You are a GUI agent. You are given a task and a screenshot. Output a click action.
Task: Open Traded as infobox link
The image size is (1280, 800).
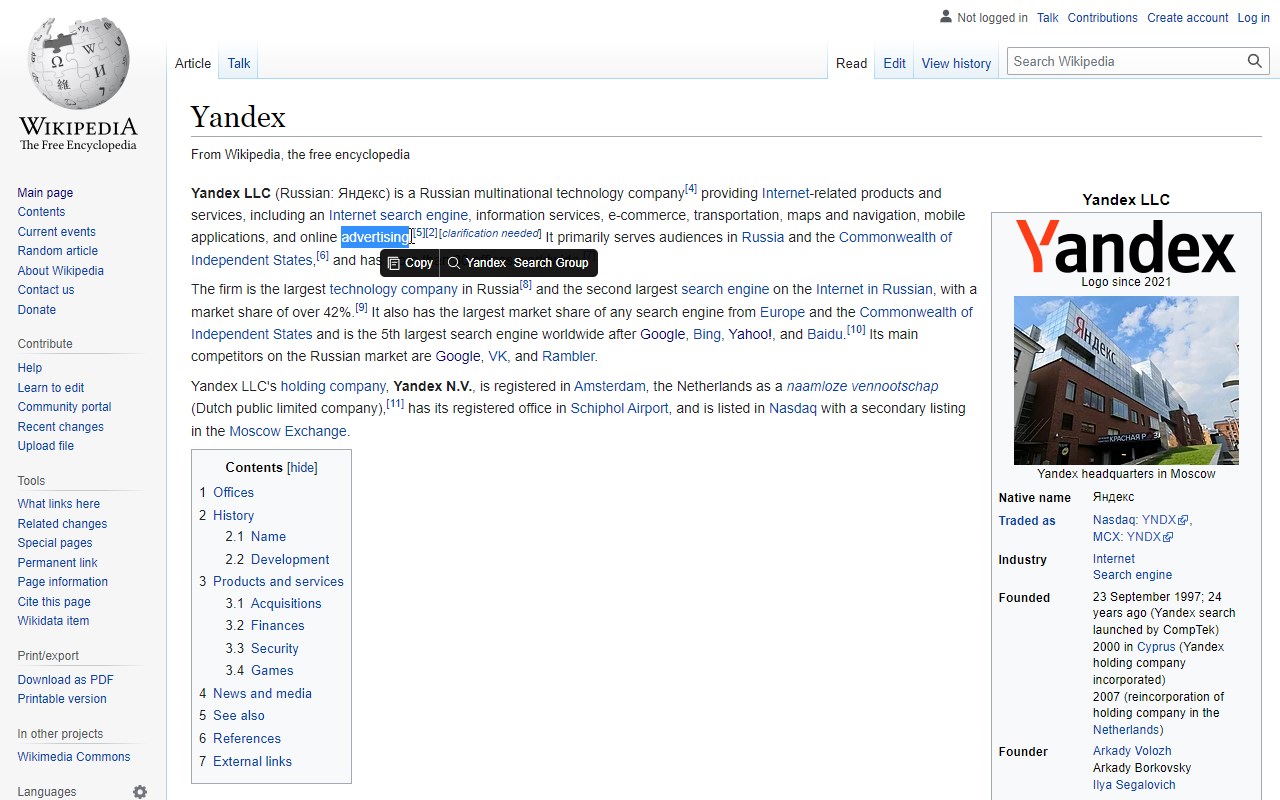tap(1027, 521)
